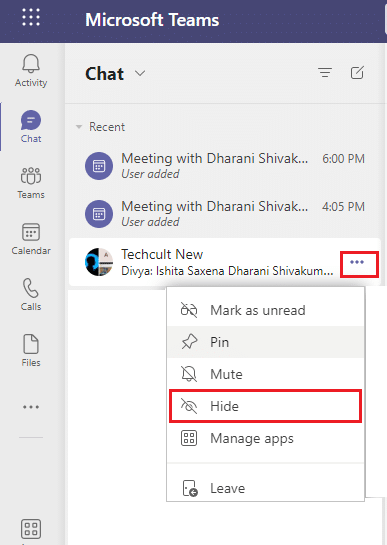Screen dimensions: 387x545
Task: Choose Mute from context menu
Action: click(266, 374)
